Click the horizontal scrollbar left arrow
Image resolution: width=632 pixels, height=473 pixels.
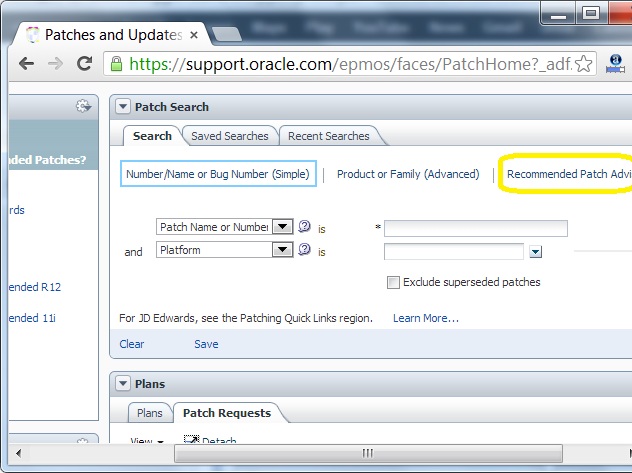click(x=18, y=453)
